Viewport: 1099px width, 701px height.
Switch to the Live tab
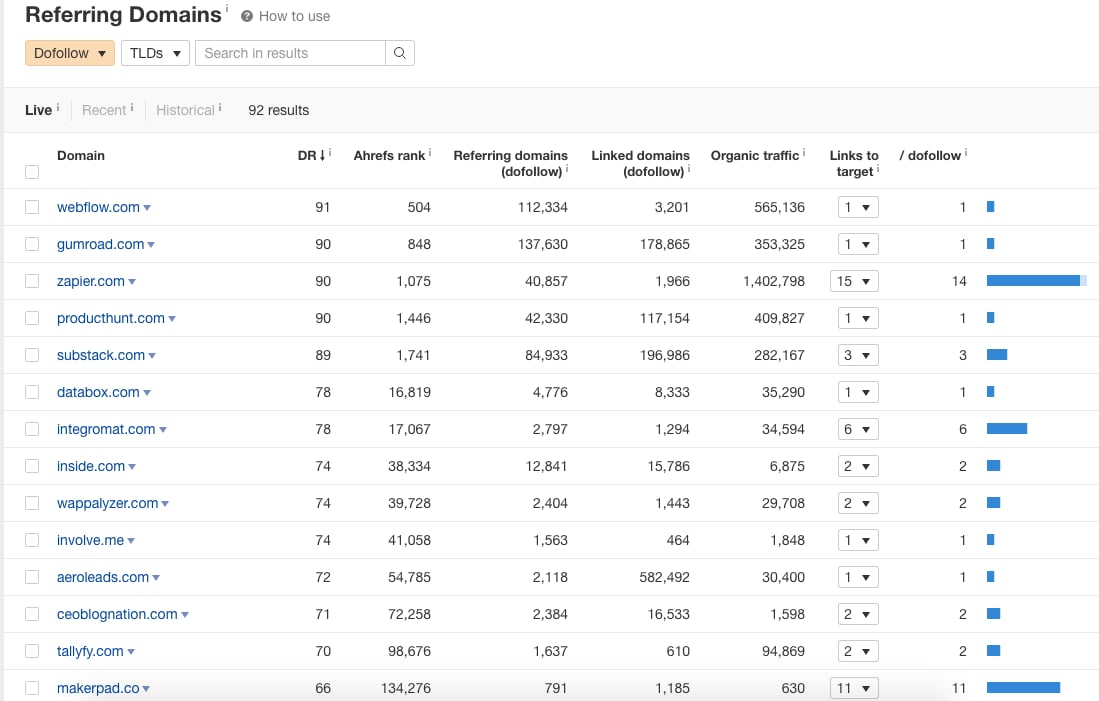[x=39, y=110]
